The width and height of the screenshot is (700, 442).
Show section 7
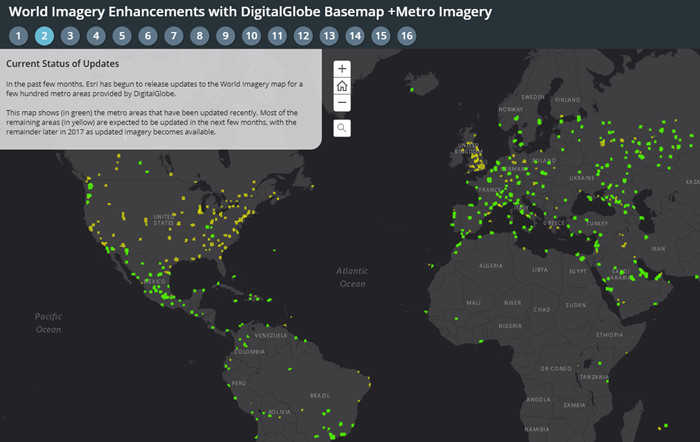(x=174, y=36)
